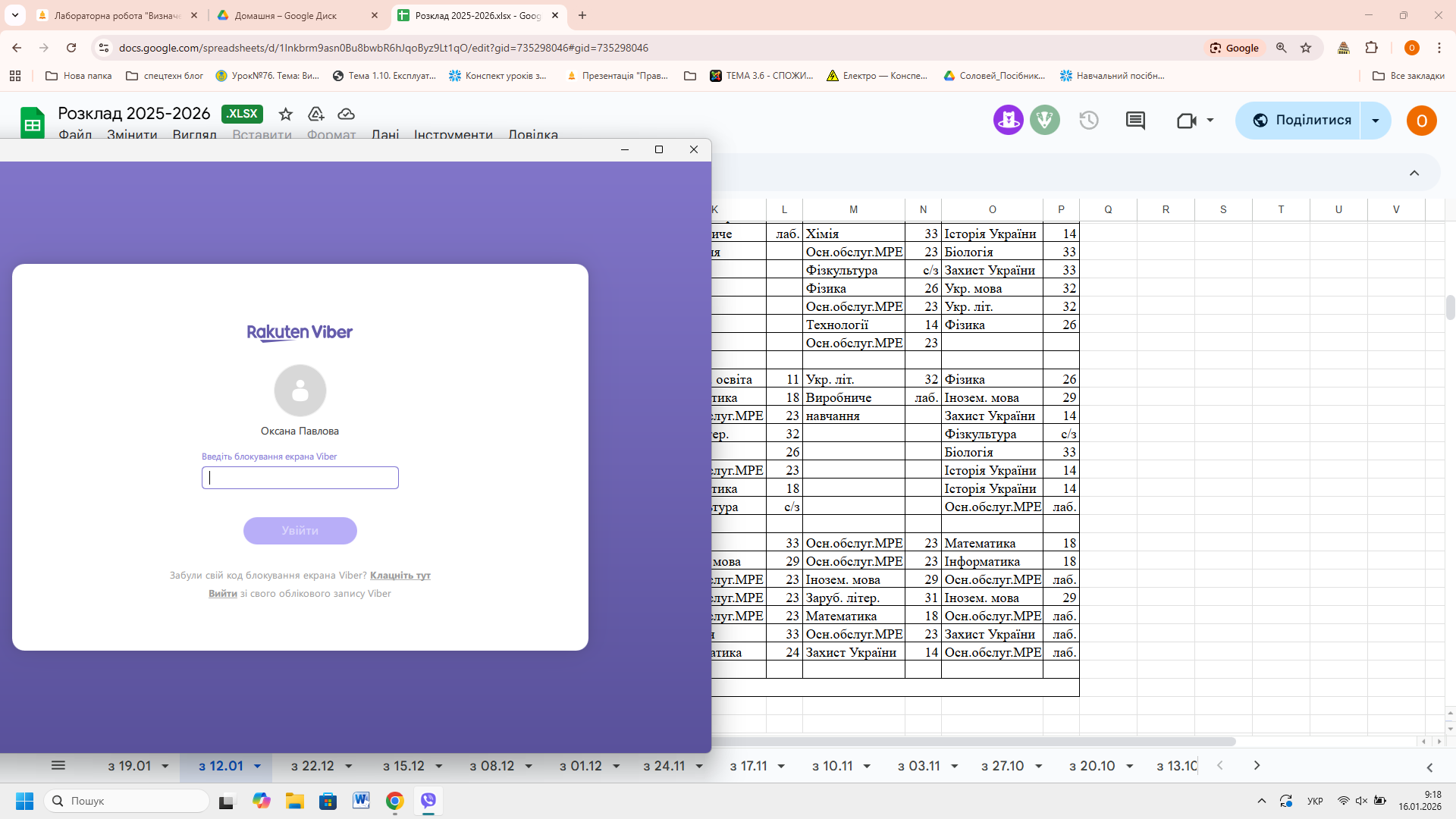
Task: Click the Google Sheets home logo
Action: click(33, 123)
